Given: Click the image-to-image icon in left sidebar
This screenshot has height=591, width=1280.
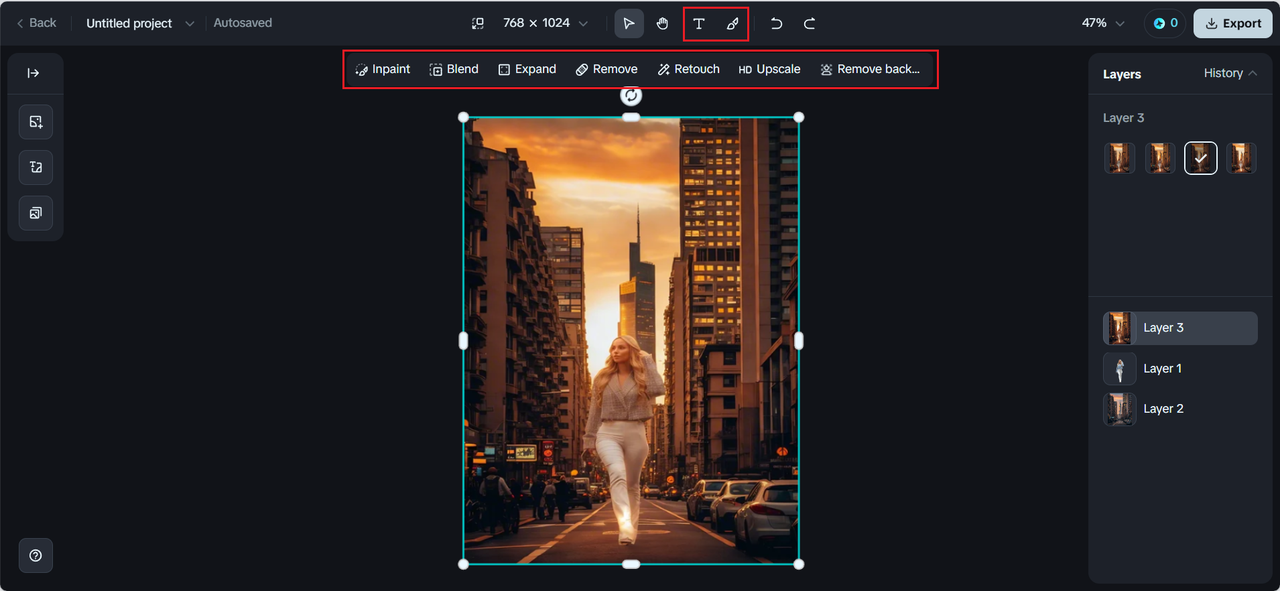Looking at the screenshot, I should [x=36, y=167].
